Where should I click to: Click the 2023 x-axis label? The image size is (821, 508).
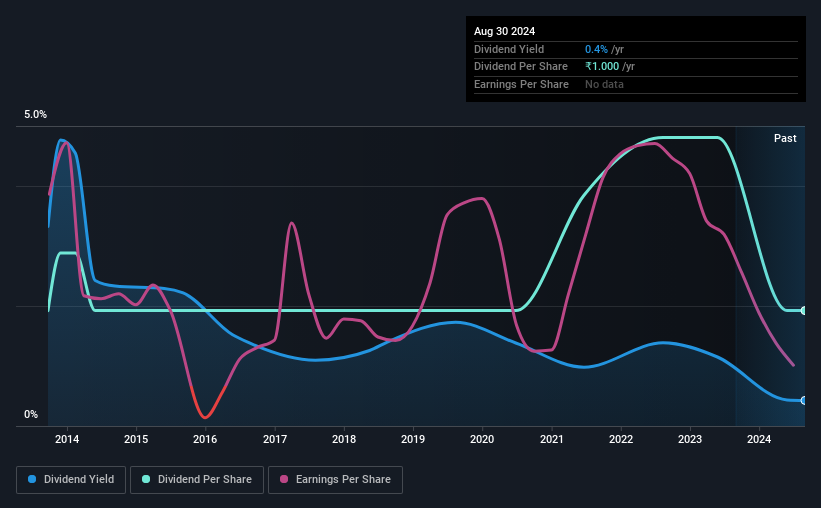tap(690, 439)
